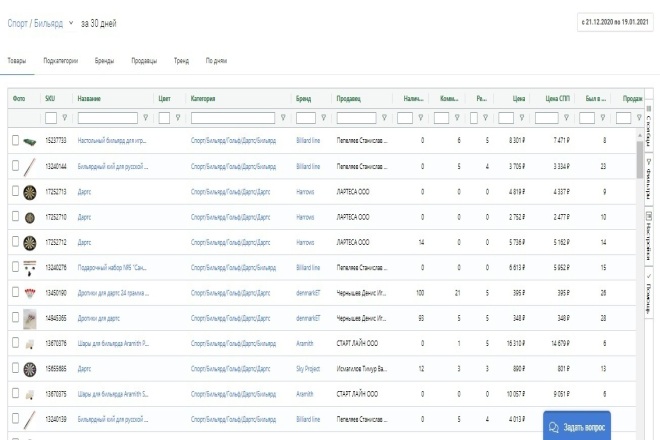Open product link Подарочный набор №5
Viewport: 660px width, 440px height.
point(112,267)
